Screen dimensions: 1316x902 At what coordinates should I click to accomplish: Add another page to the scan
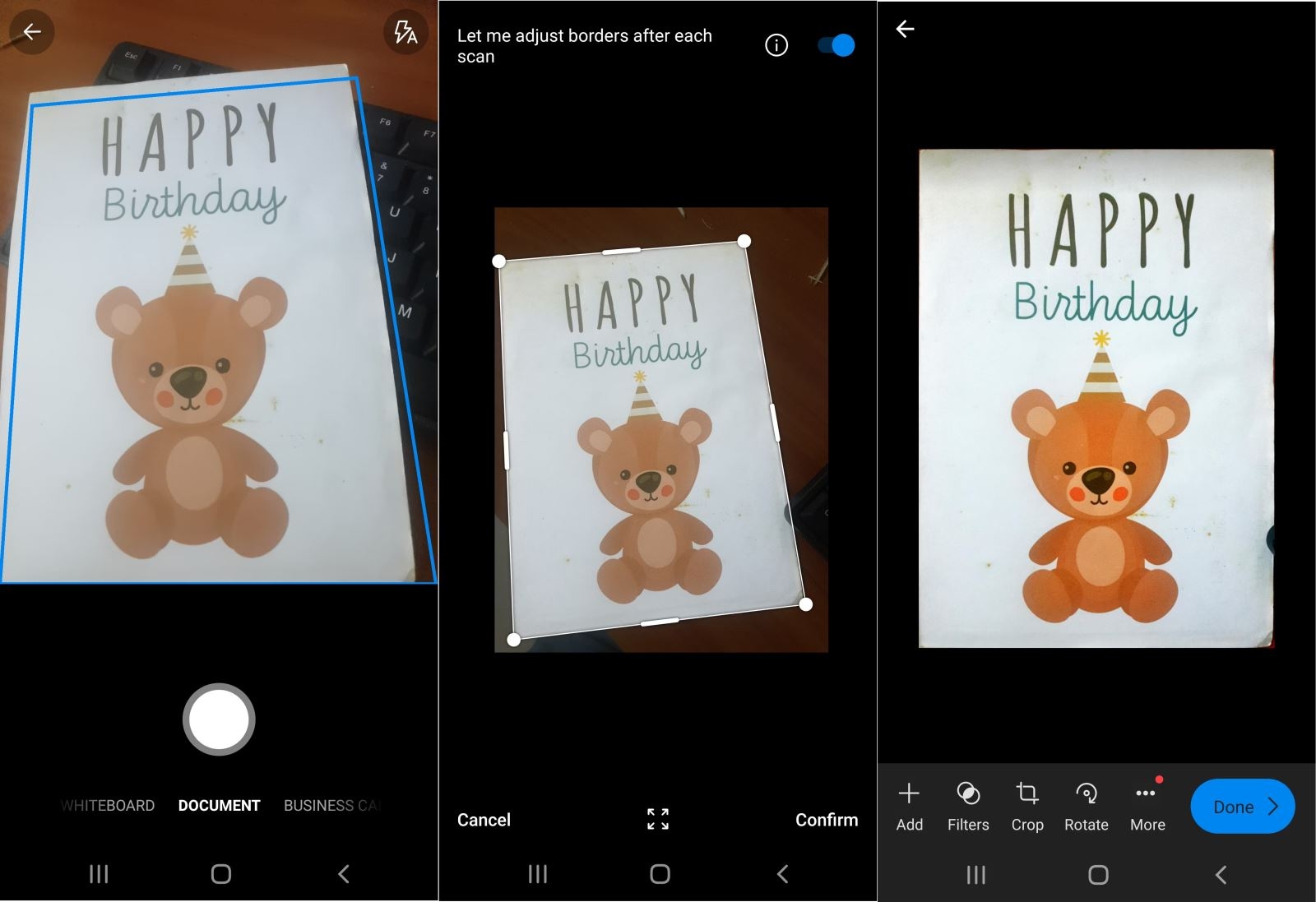pos(909,807)
